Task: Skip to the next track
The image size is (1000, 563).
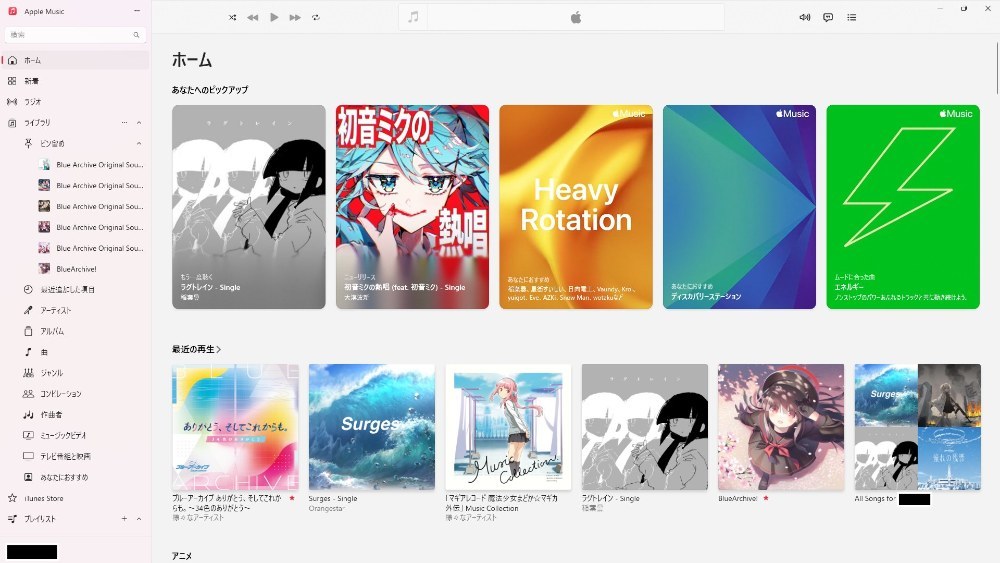Action: pyautogui.click(x=295, y=17)
